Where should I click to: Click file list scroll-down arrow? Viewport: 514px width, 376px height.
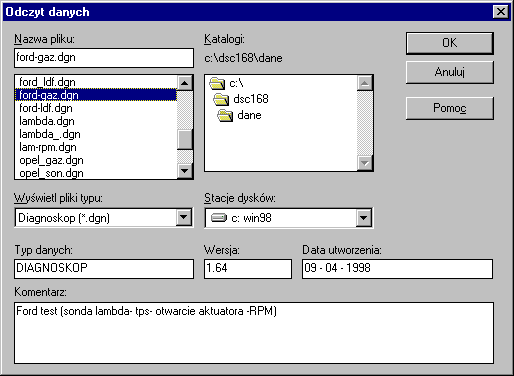pyautogui.click(x=185, y=171)
